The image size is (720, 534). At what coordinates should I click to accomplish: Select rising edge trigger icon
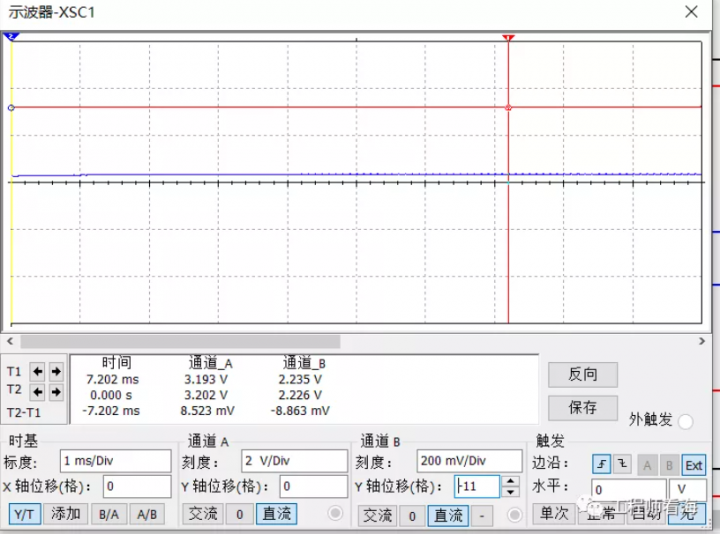click(601, 464)
